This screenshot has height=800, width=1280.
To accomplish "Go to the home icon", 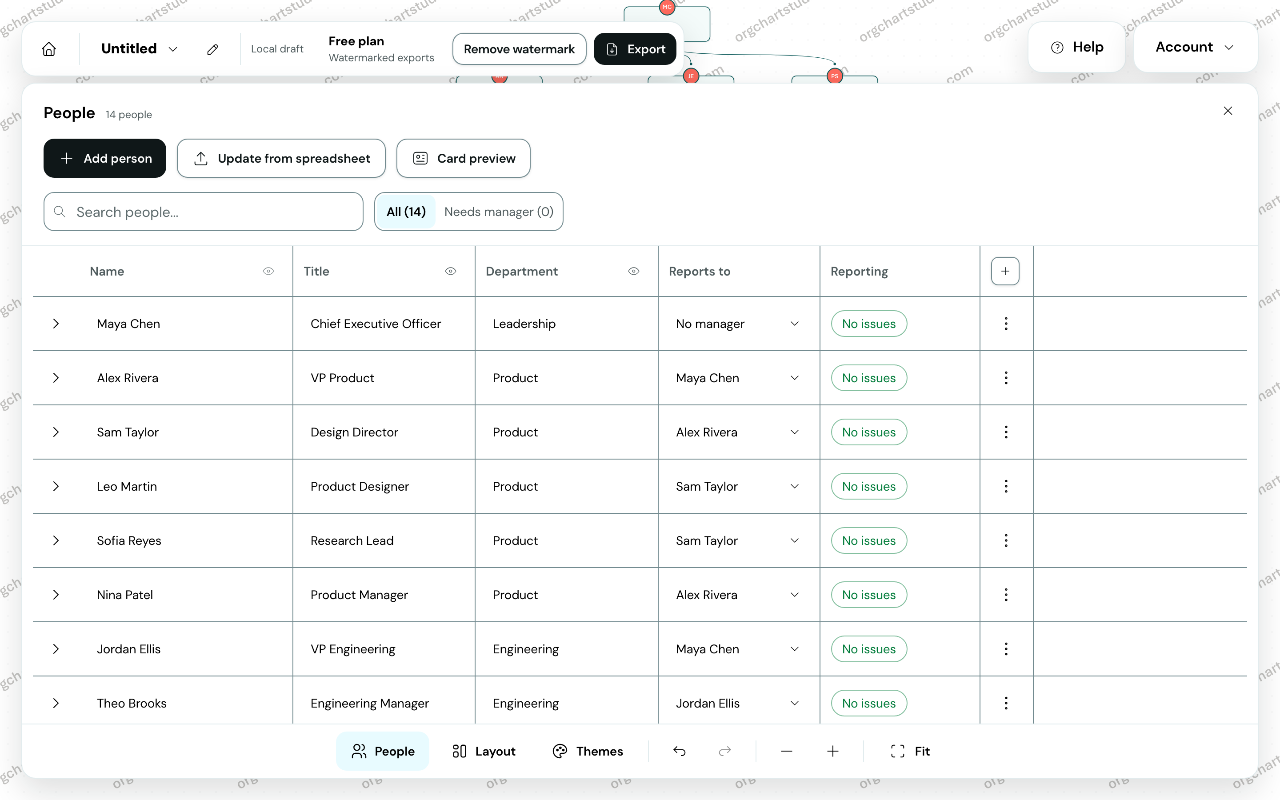I will (49, 49).
